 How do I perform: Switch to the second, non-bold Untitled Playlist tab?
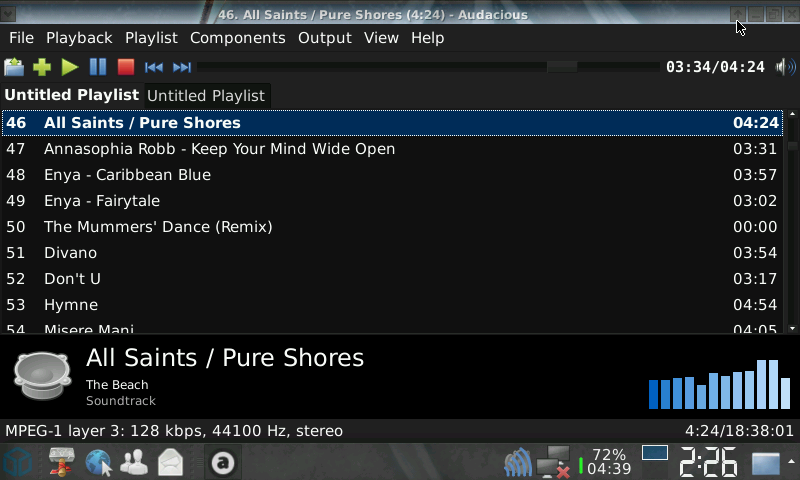coord(206,96)
